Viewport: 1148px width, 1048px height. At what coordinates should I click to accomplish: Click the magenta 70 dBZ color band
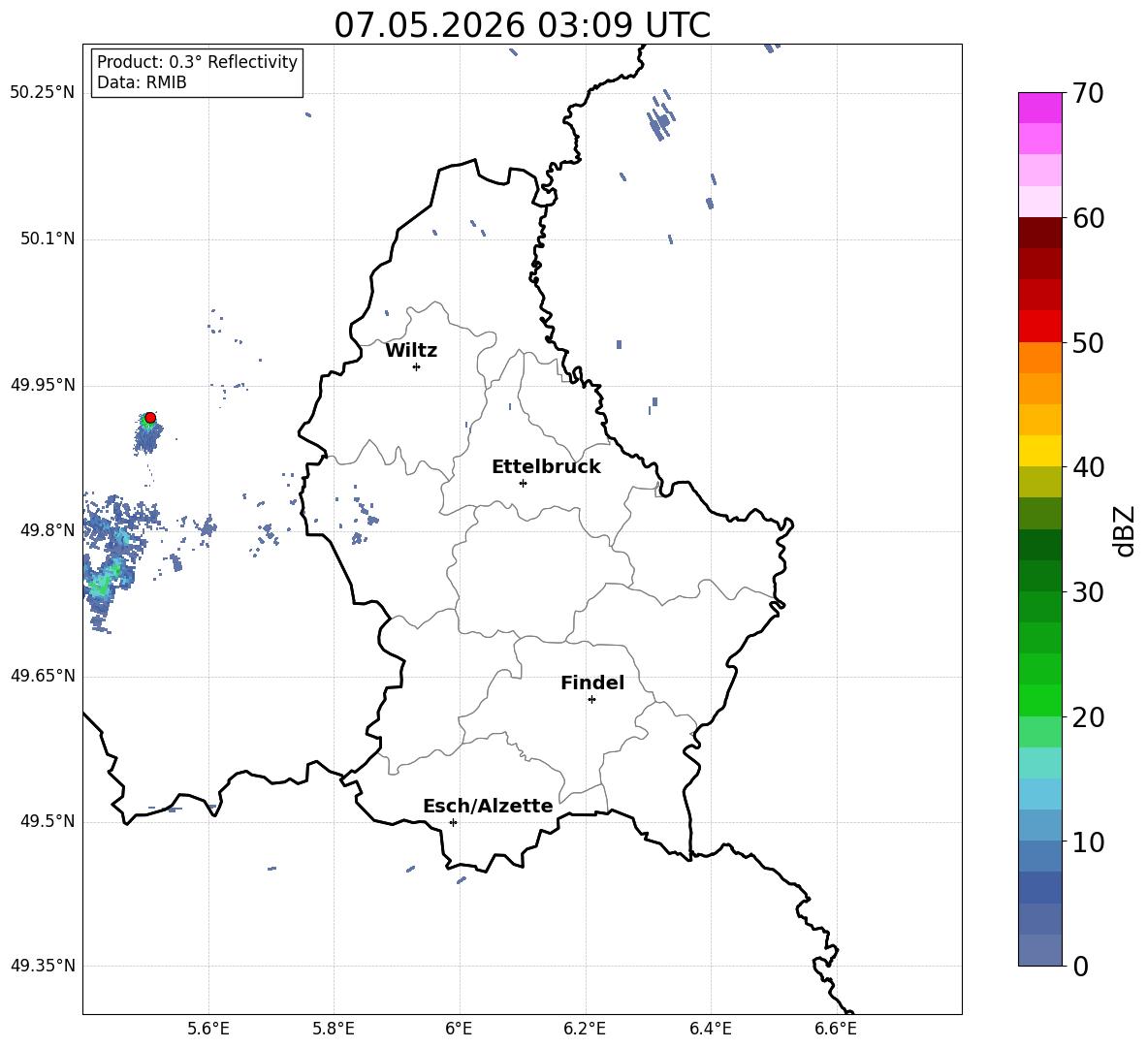(x=1039, y=108)
